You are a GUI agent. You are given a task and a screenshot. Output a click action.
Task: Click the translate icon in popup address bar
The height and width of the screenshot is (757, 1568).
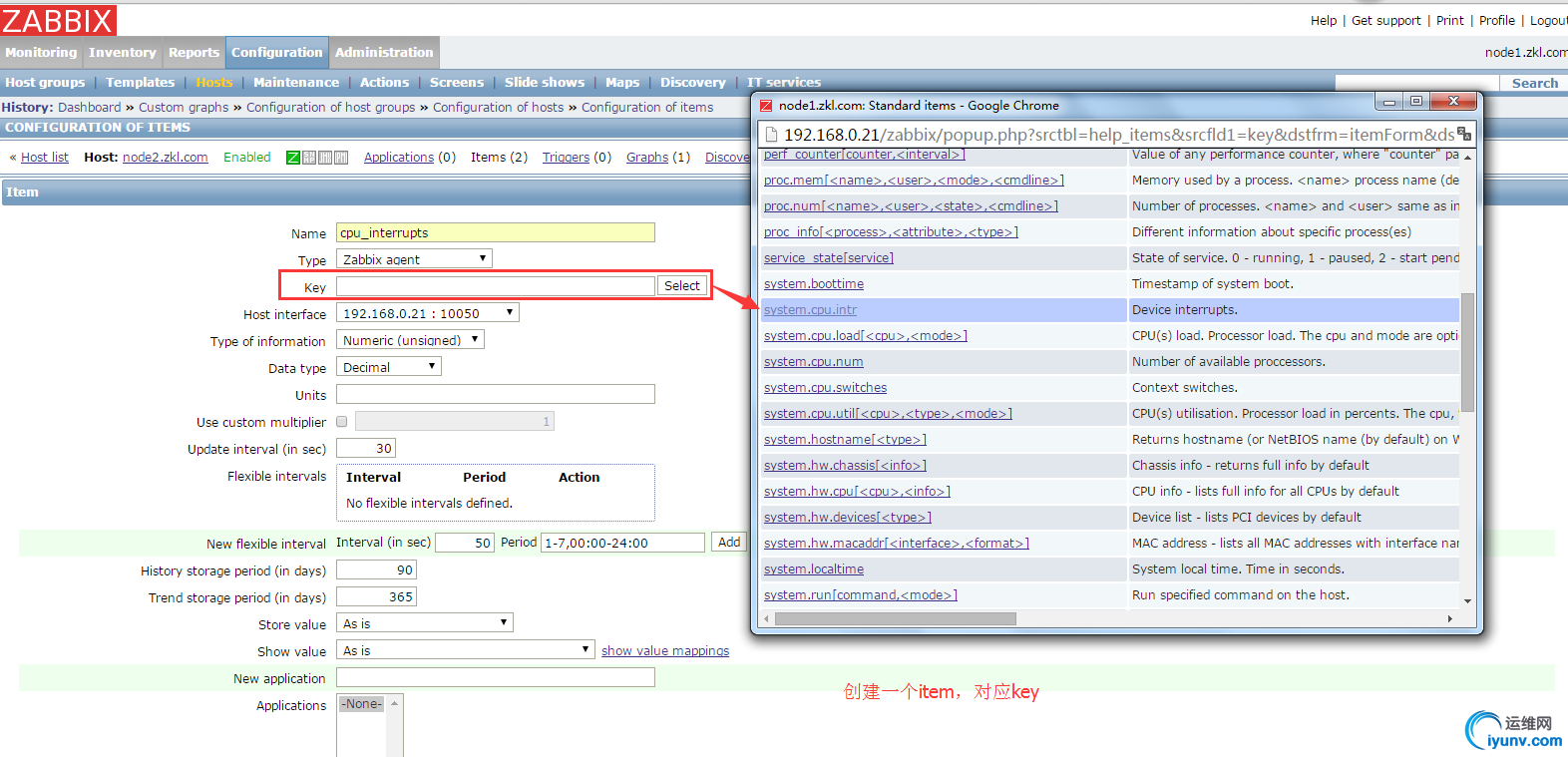pyautogui.click(x=1463, y=134)
